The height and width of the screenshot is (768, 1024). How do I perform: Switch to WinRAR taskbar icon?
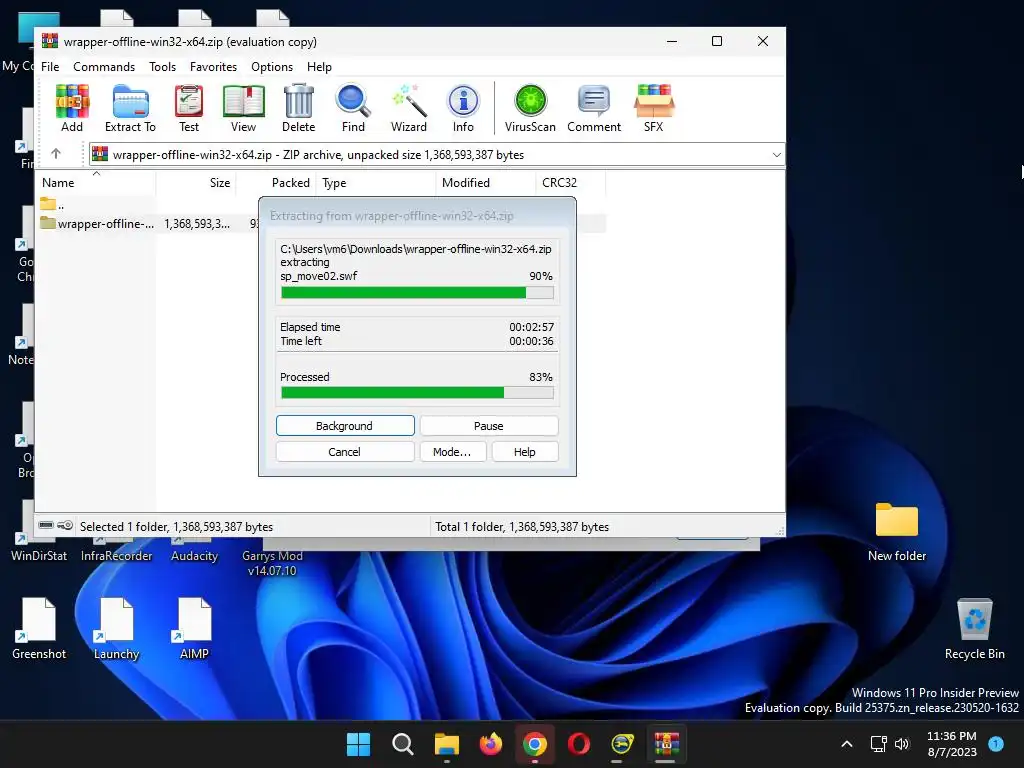pos(667,744)
